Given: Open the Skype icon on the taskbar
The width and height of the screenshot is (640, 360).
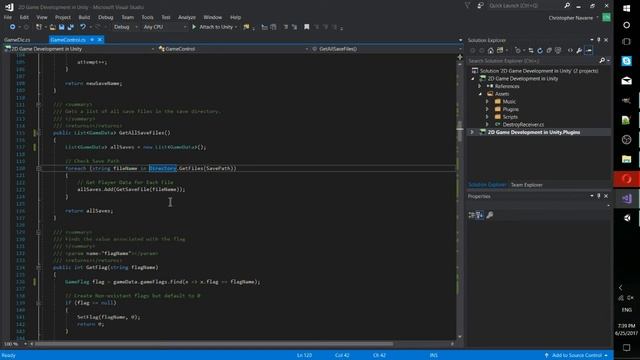Looking at the screenshot, I should 627,61.
